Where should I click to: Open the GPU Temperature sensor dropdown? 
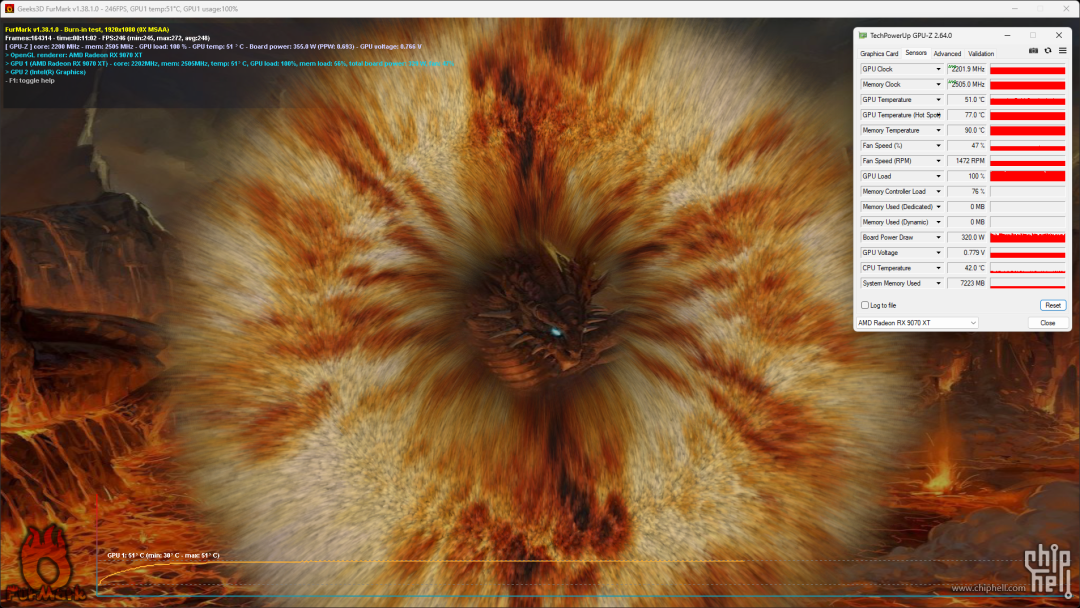click(938, 100)
